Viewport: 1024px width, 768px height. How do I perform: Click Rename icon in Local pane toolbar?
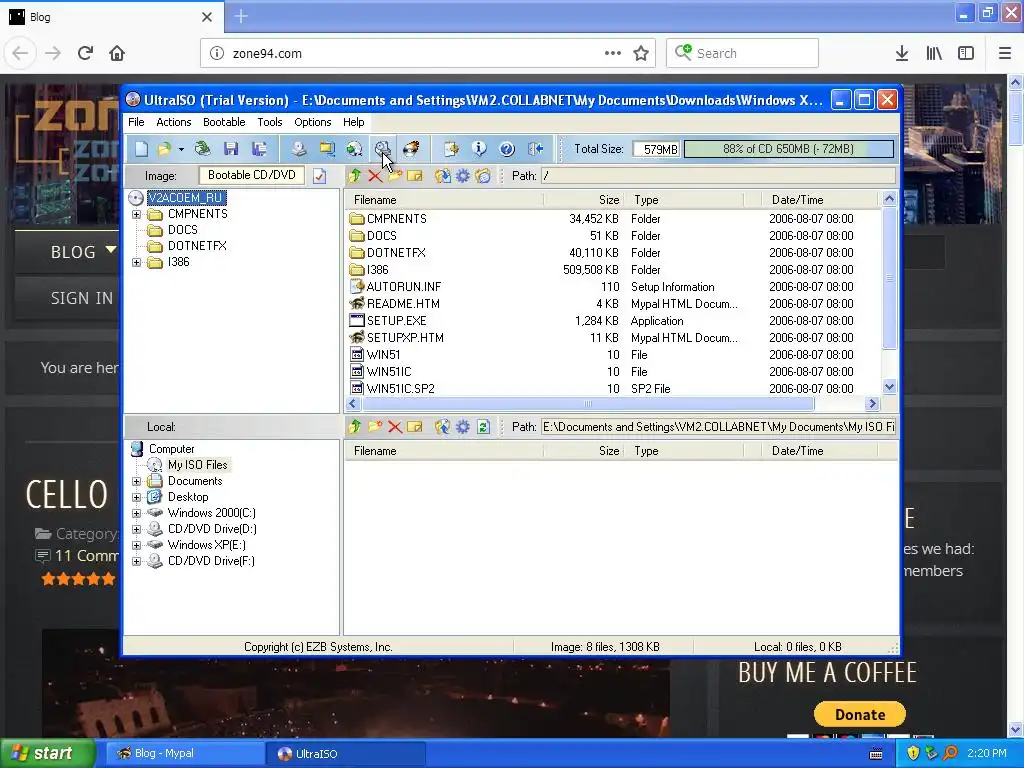pyautogui.click(x=415, y=427)
